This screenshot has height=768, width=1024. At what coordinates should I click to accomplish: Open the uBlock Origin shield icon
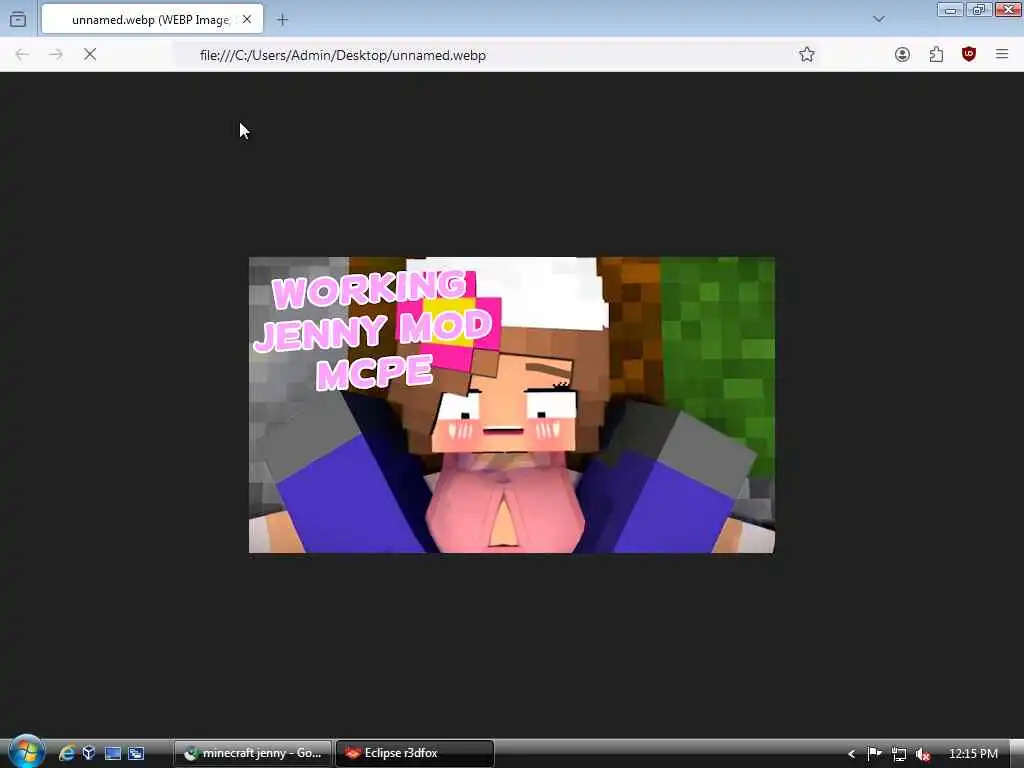click(x=969, y=55)
